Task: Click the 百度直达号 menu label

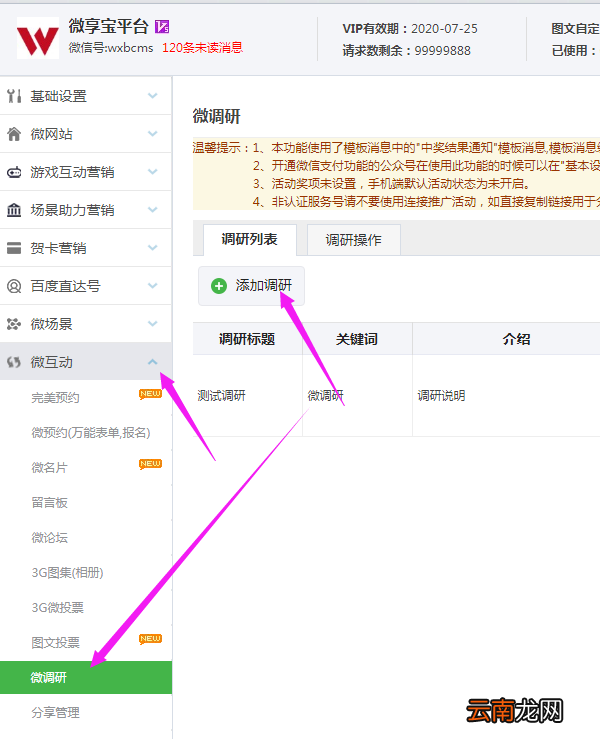Action: [66, 286]
